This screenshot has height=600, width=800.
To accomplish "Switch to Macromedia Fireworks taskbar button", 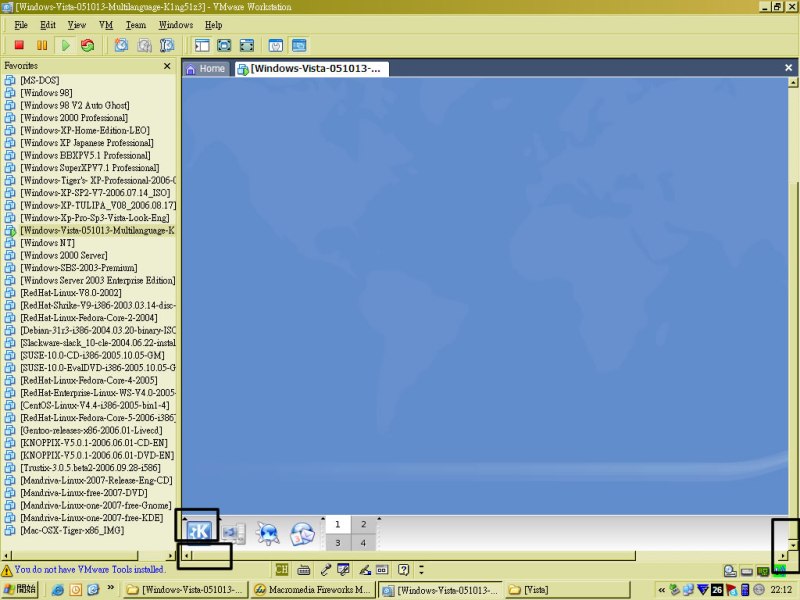I will point(313,590).
